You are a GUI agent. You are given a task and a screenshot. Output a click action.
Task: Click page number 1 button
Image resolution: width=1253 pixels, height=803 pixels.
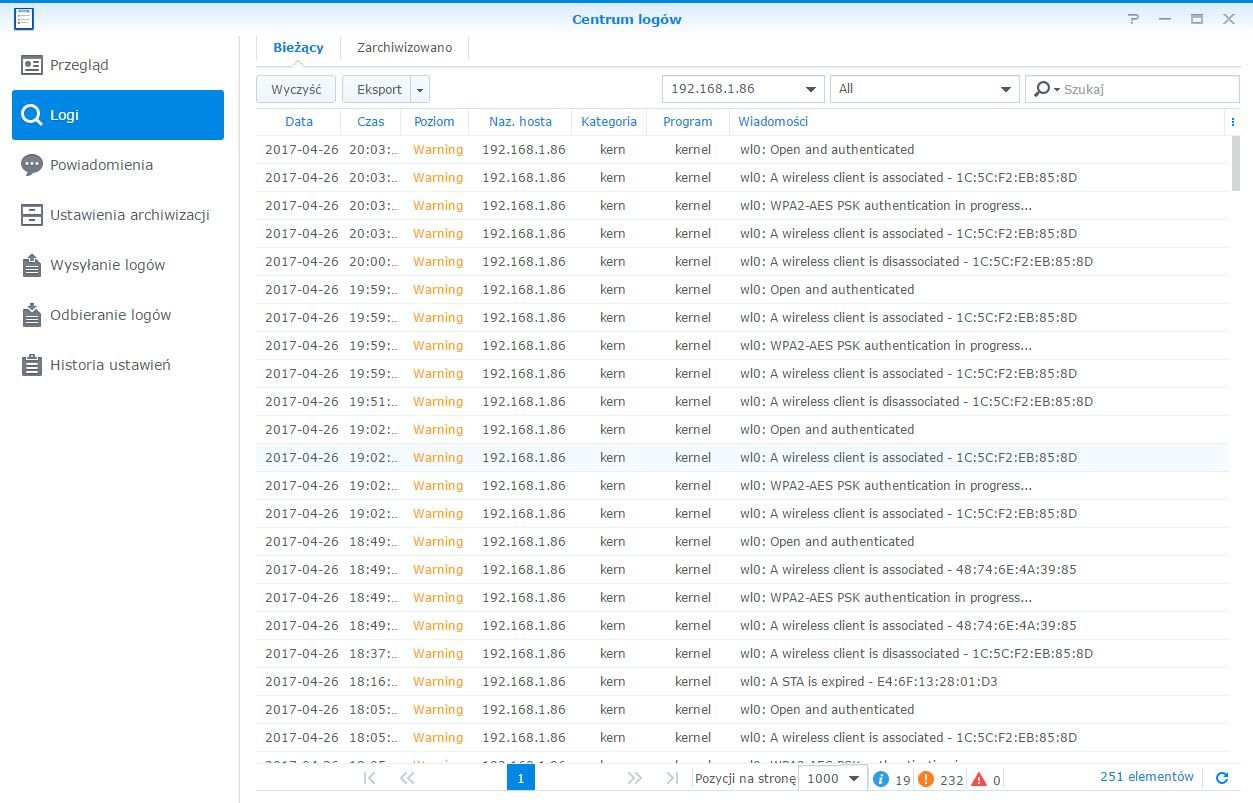pyautogui.click(x=521, y=778)
